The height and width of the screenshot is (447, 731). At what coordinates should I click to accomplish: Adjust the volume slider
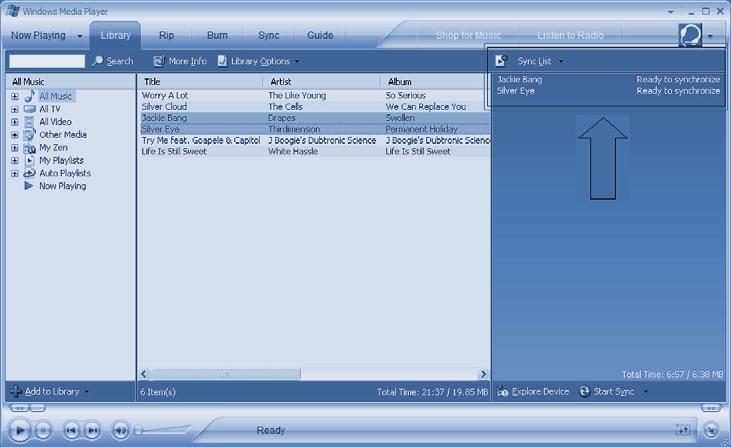pos(162,430)
